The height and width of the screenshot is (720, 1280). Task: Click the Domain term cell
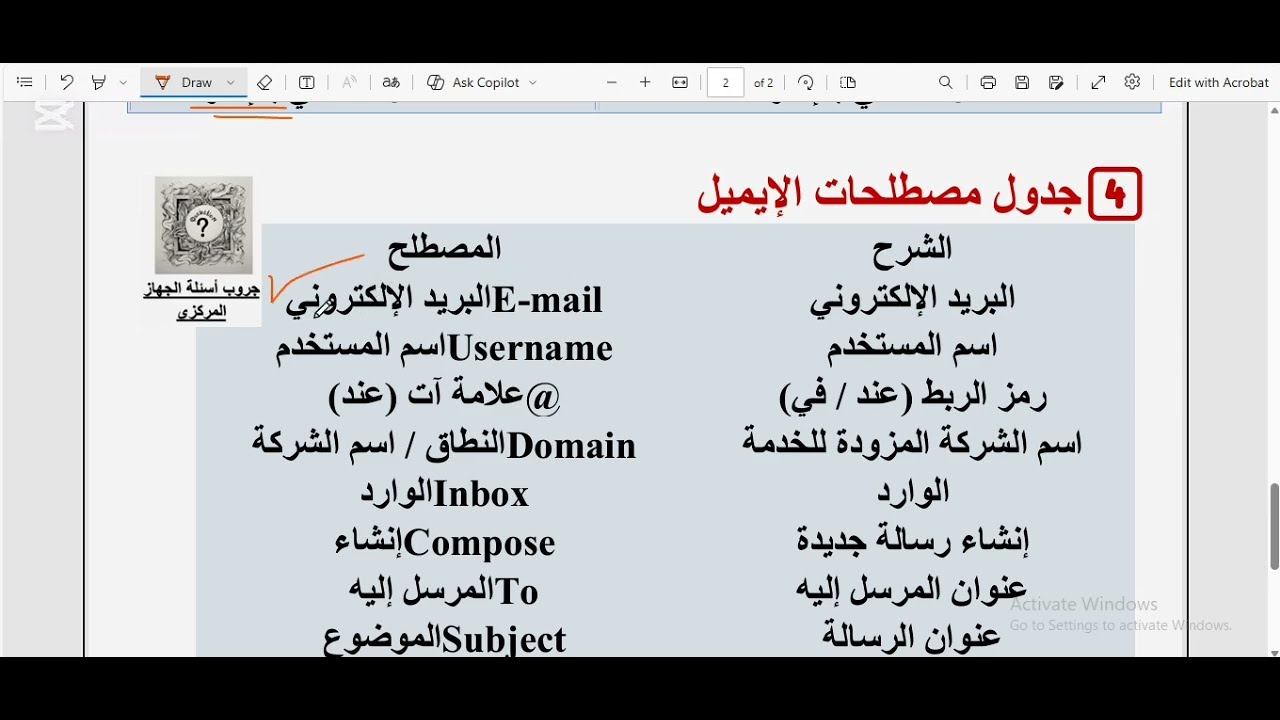[444, 444]
